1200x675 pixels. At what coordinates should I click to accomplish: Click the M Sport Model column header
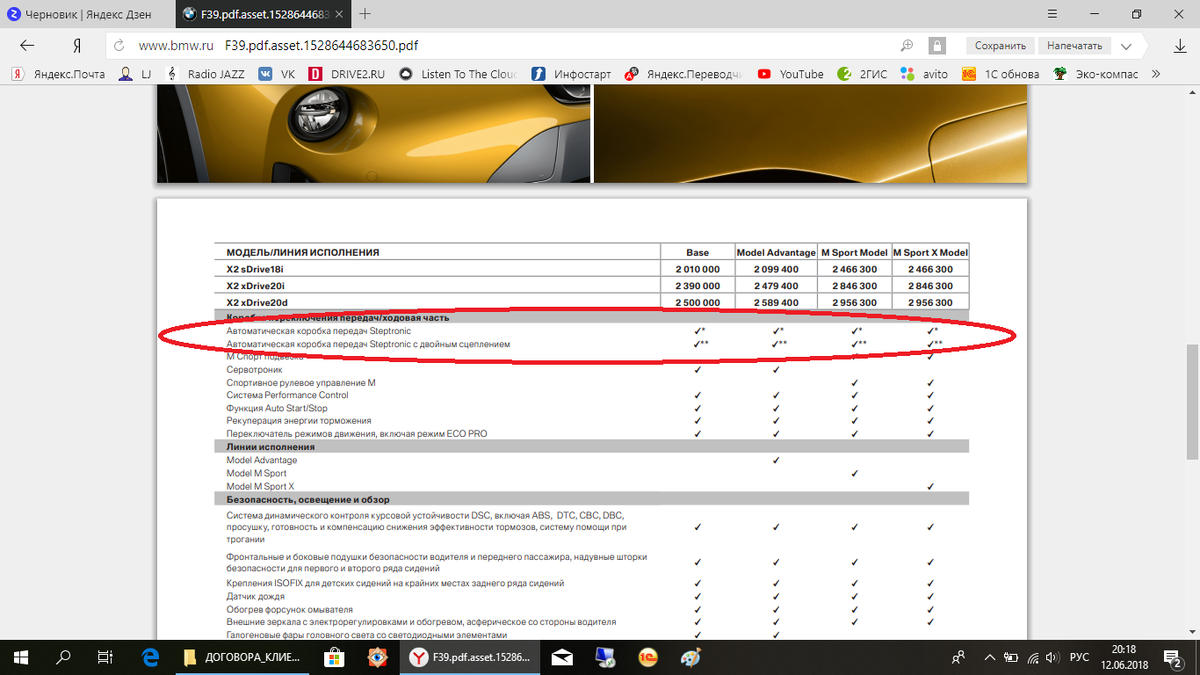853,253
